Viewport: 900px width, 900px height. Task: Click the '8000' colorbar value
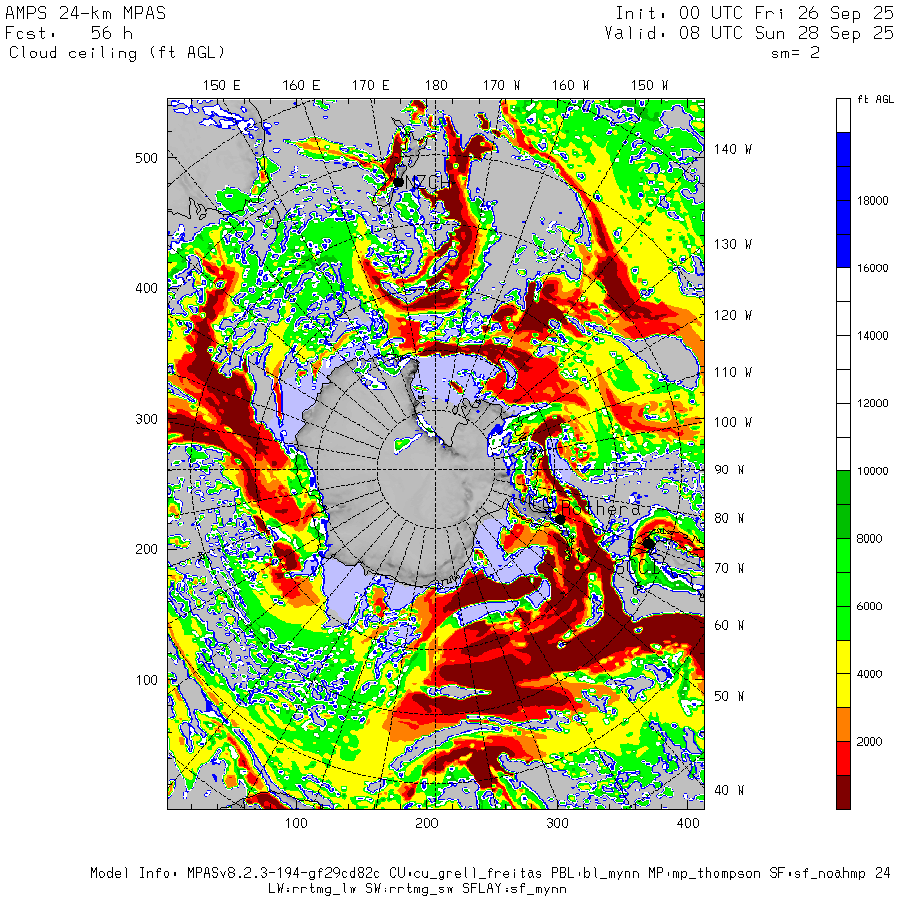pyautogui.click(x=870, y=539)
